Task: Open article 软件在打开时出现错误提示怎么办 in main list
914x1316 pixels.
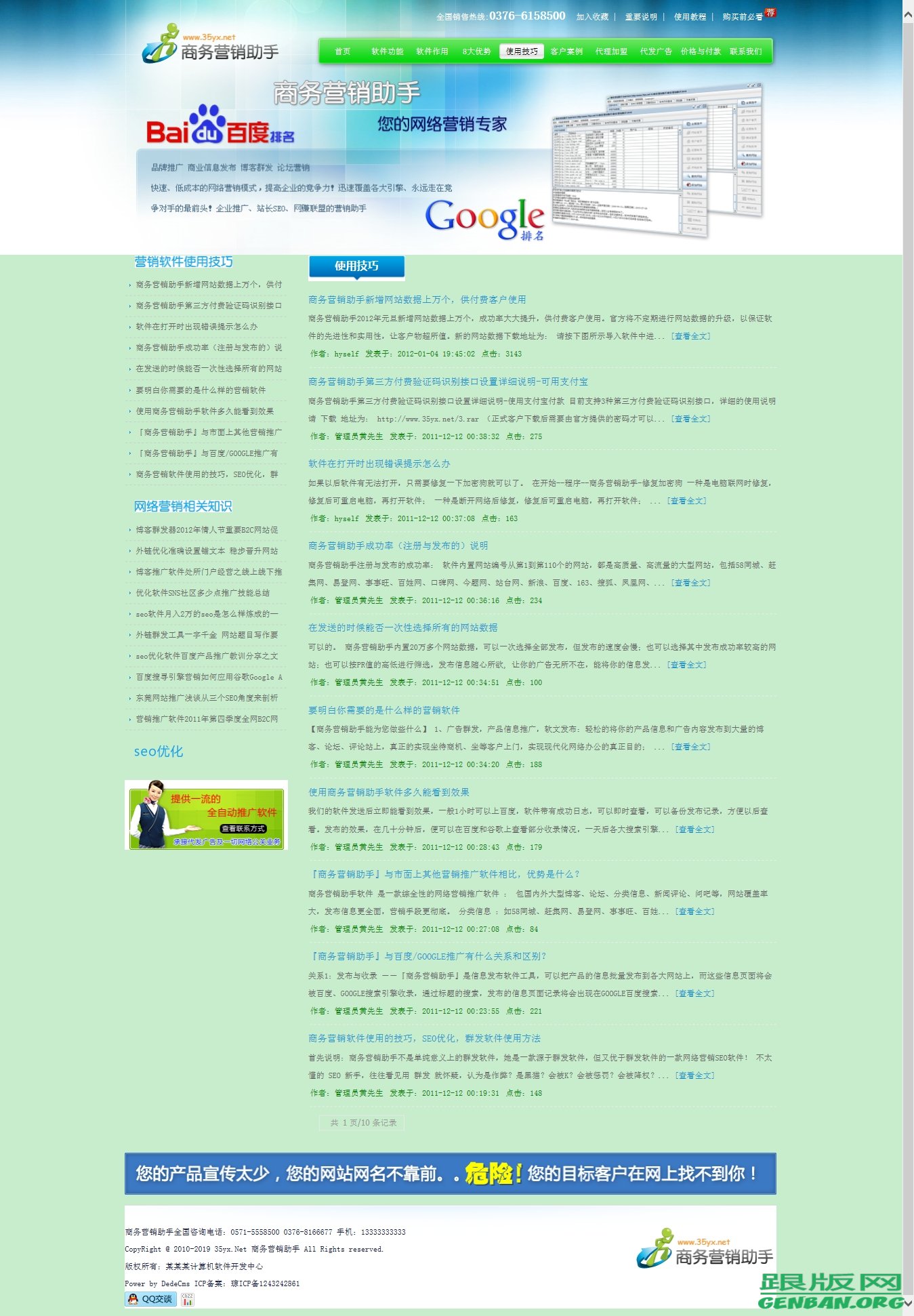Action: 379,464
